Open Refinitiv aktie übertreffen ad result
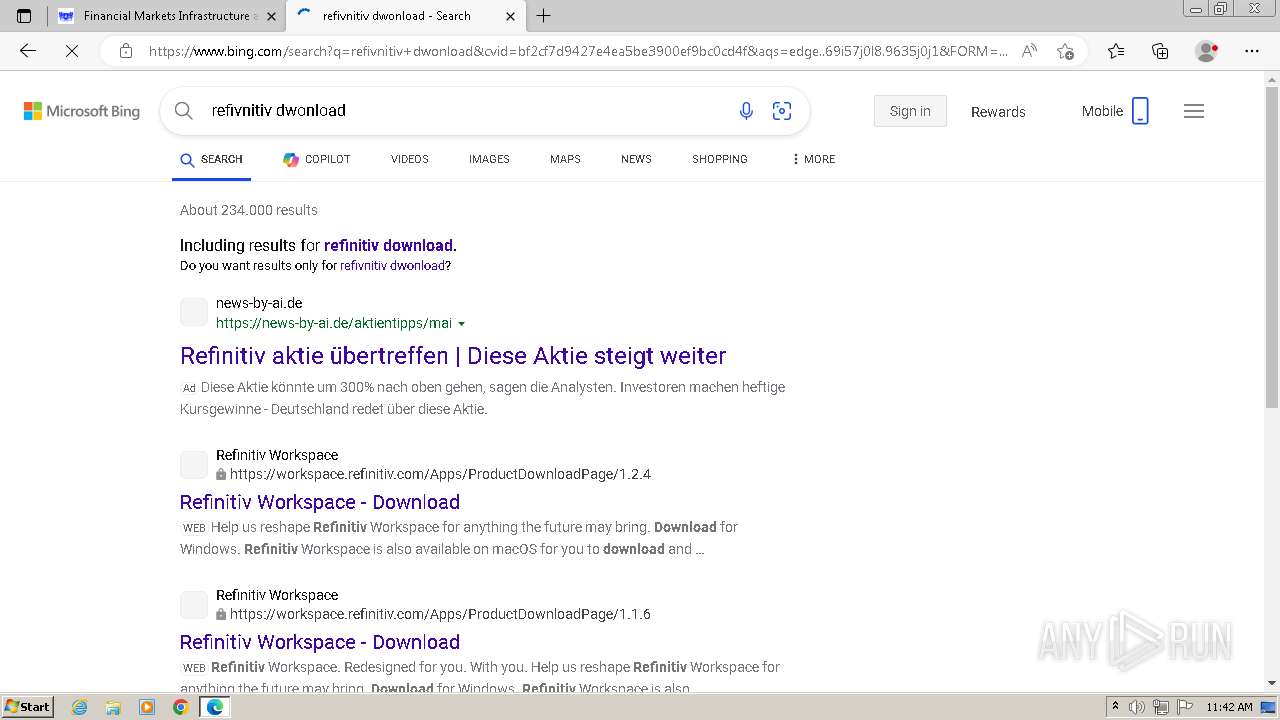 click(453, 356)
